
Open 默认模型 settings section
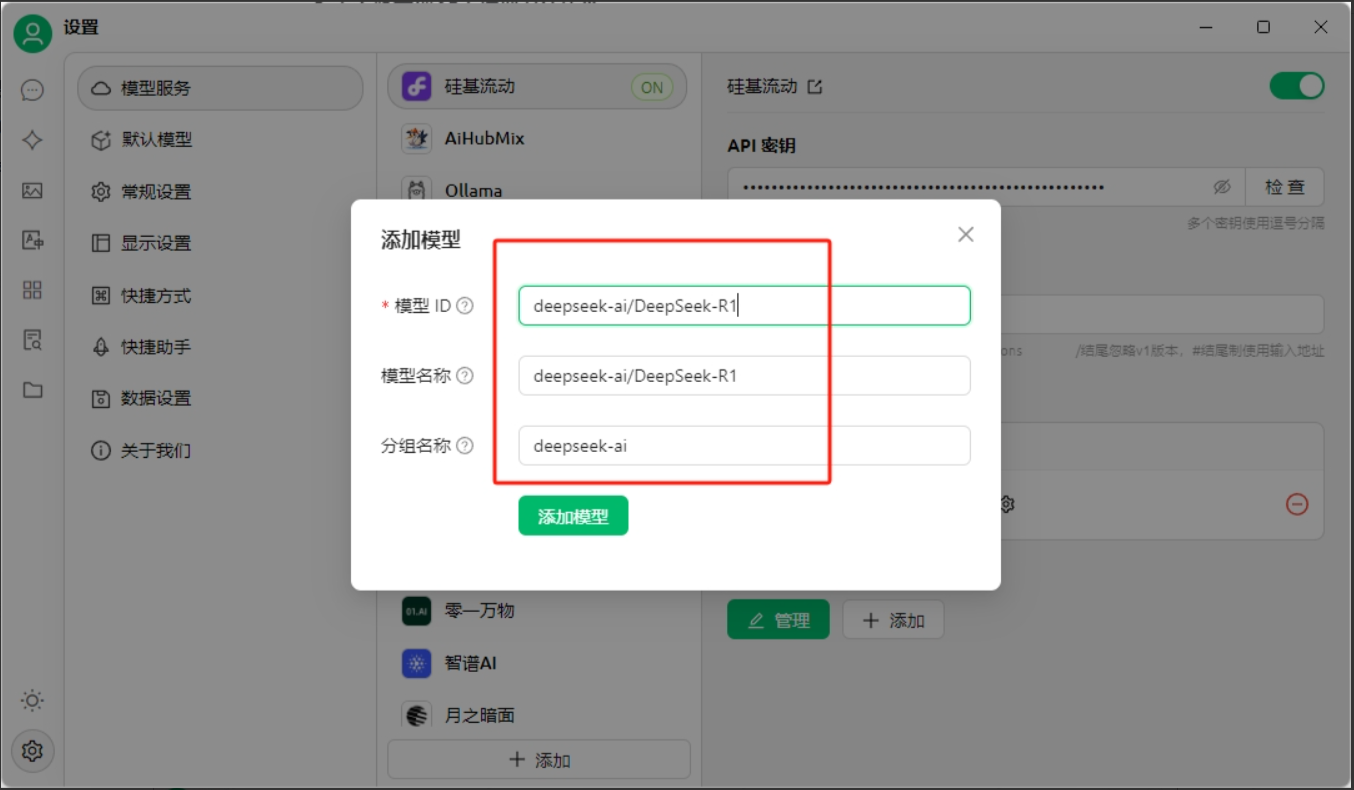[220, 140]
